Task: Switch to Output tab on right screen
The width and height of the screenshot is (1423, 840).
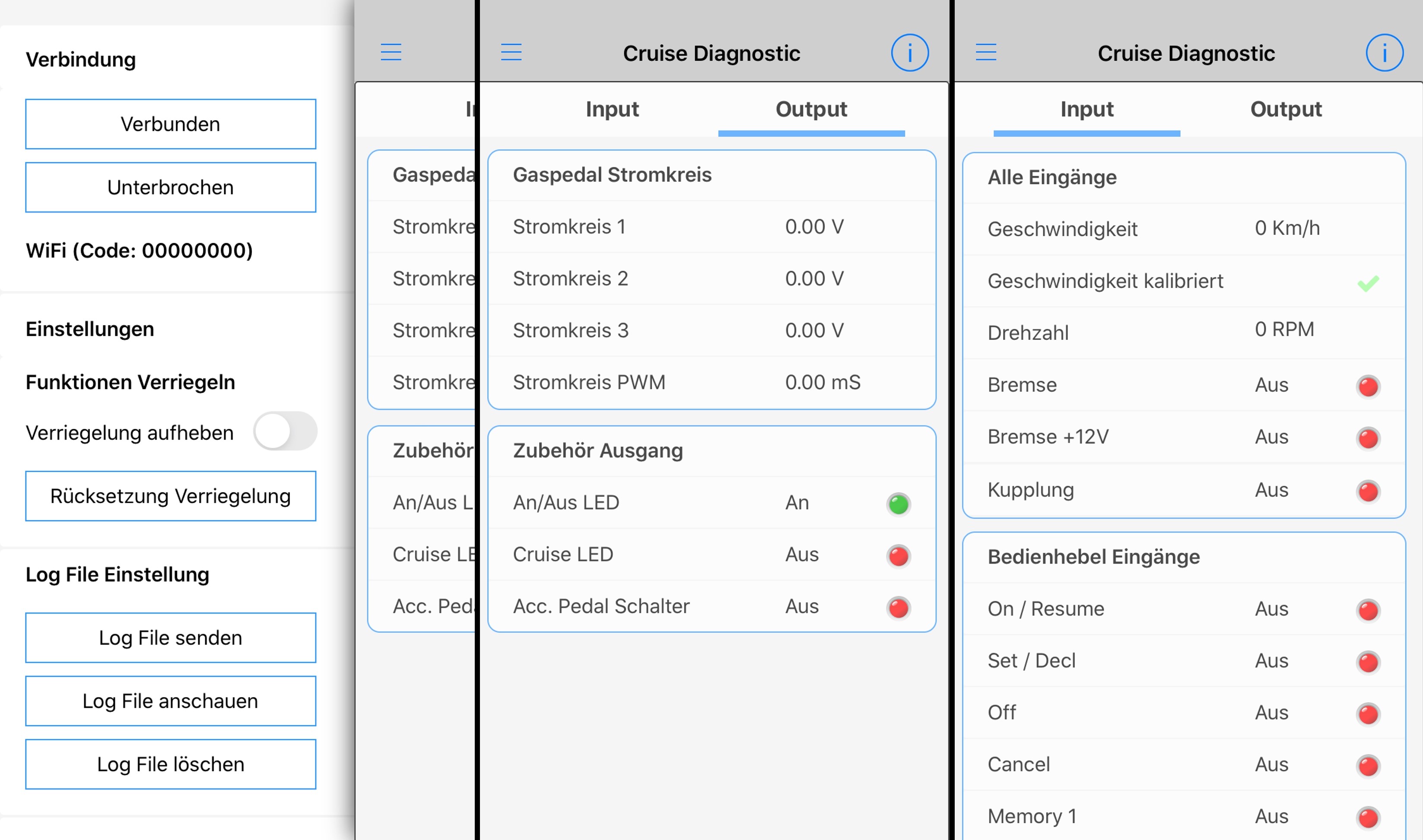Action: tap(1286, 109)
